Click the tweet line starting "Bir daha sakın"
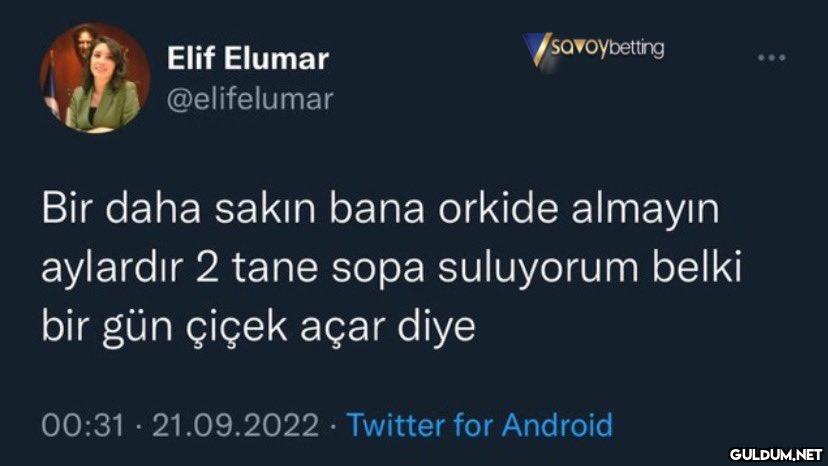The width and height of the screenshot is (828, 466). point(380,209)
